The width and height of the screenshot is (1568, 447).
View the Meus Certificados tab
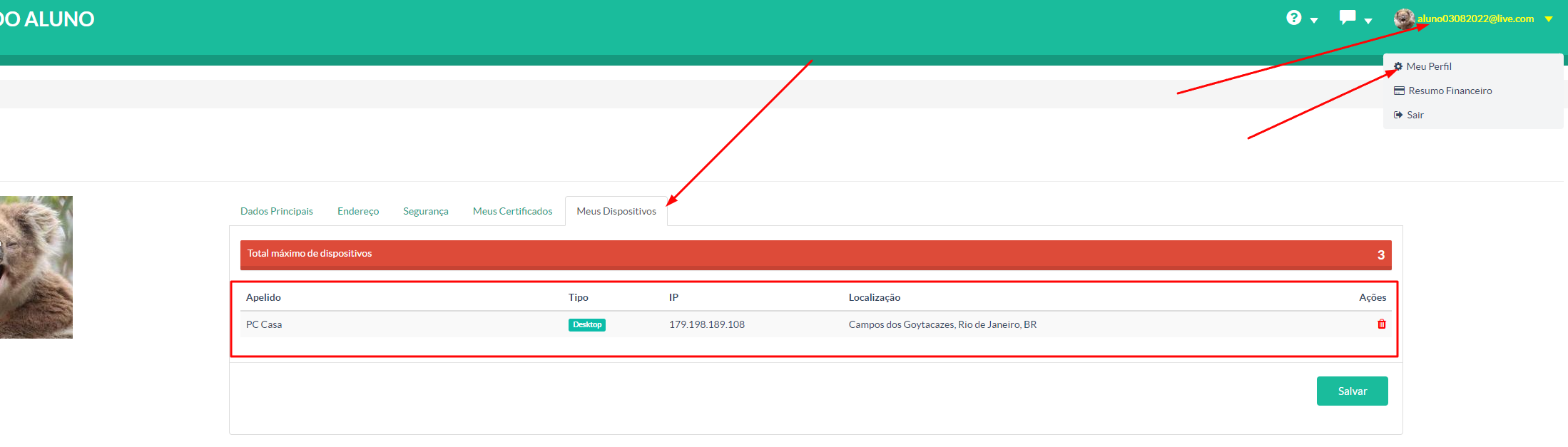click(512, 211)
